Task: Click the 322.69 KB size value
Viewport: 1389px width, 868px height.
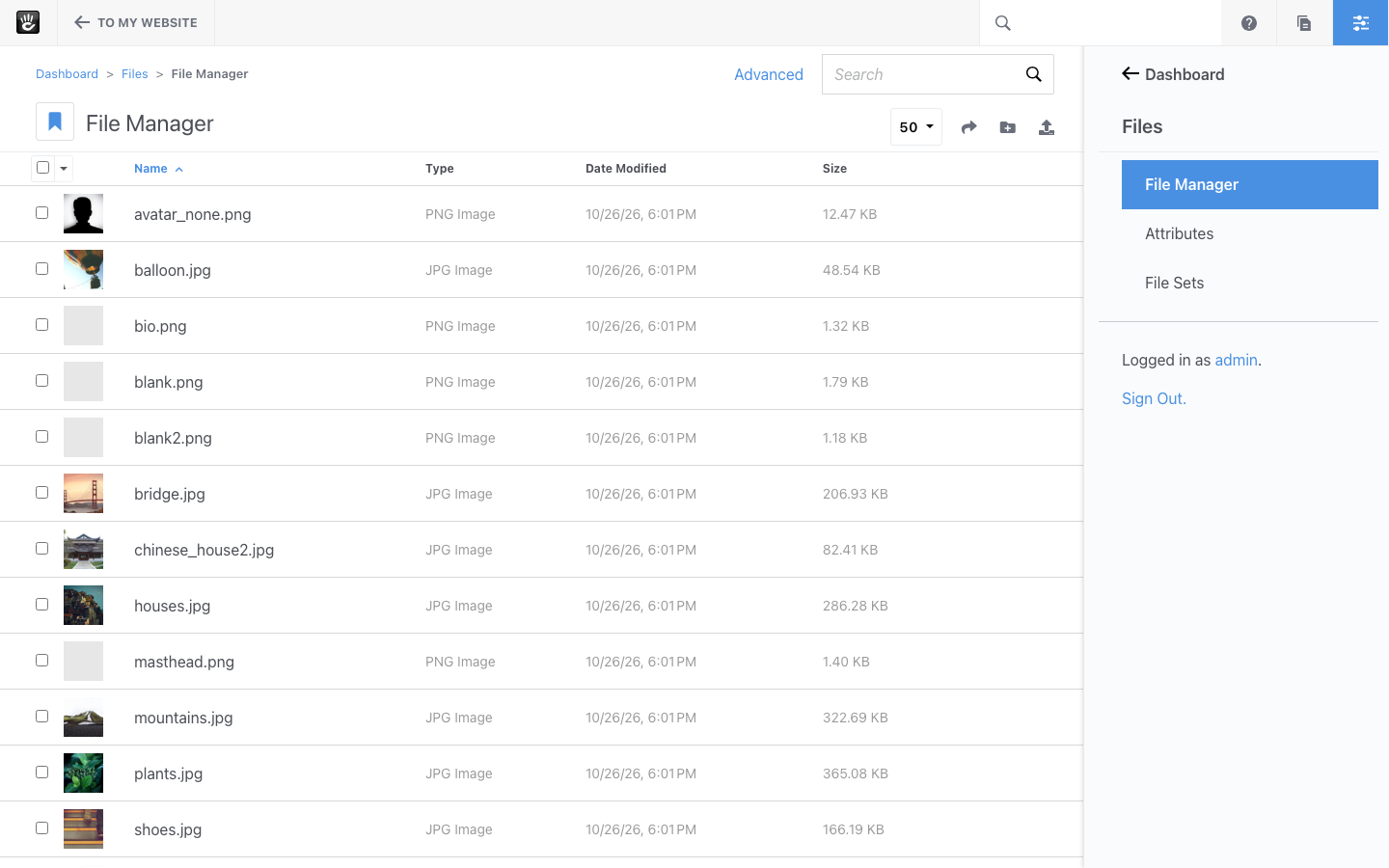Action: click(856, 718)
